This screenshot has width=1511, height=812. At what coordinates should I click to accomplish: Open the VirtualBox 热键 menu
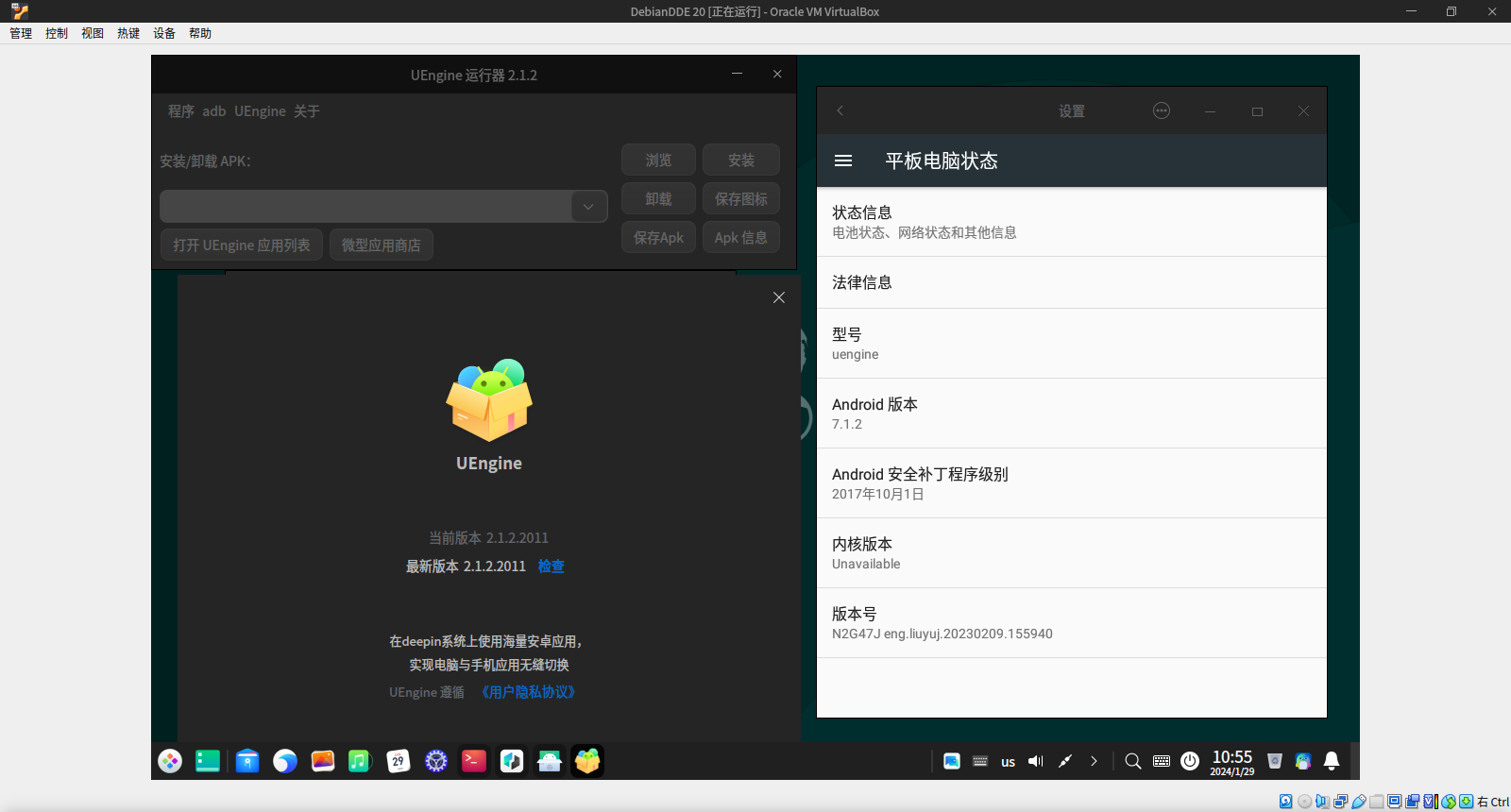click(x=128, y=33)
